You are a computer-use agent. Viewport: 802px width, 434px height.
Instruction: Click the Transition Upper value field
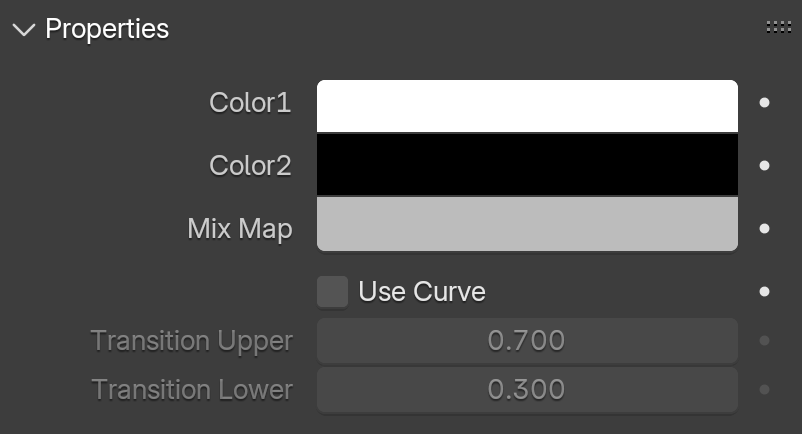point(527,340)
